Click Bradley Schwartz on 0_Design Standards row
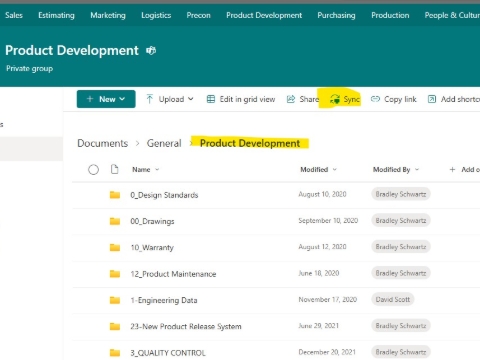 (401, 194)
